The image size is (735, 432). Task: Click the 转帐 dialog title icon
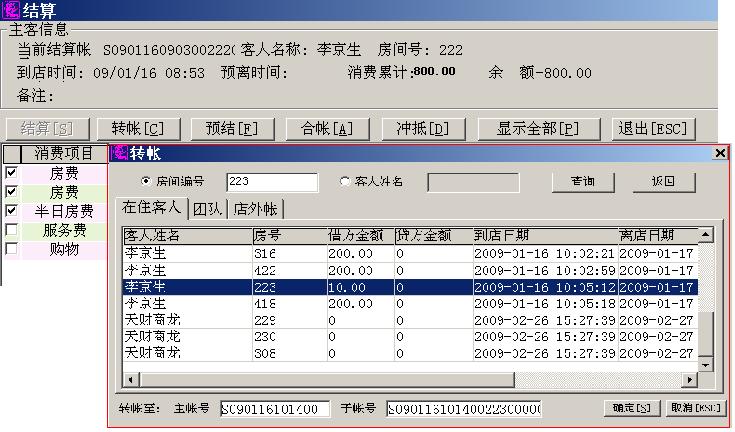(118, 153)
